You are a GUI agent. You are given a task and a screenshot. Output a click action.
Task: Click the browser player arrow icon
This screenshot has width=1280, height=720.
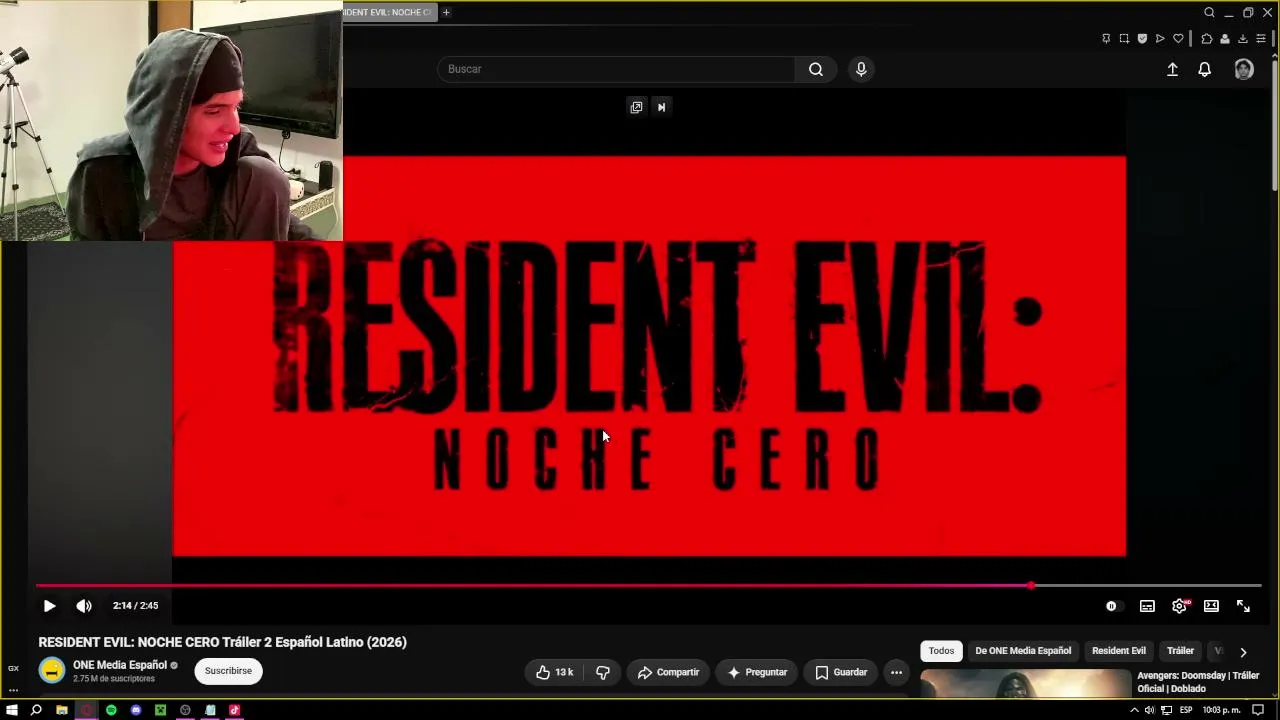1160,39
